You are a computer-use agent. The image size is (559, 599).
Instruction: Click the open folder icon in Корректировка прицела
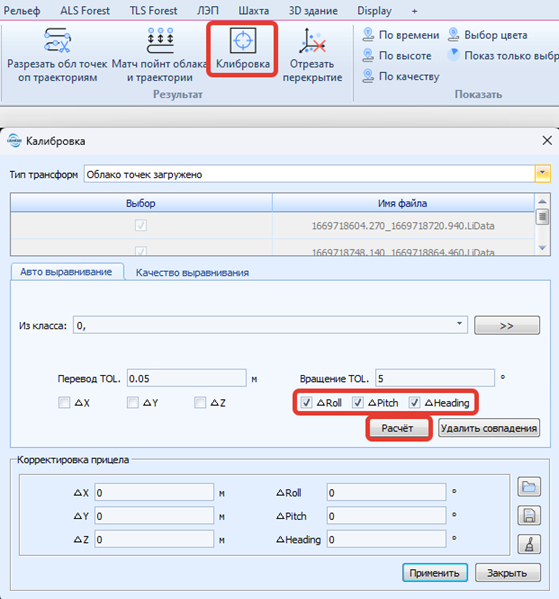[529, 487]
